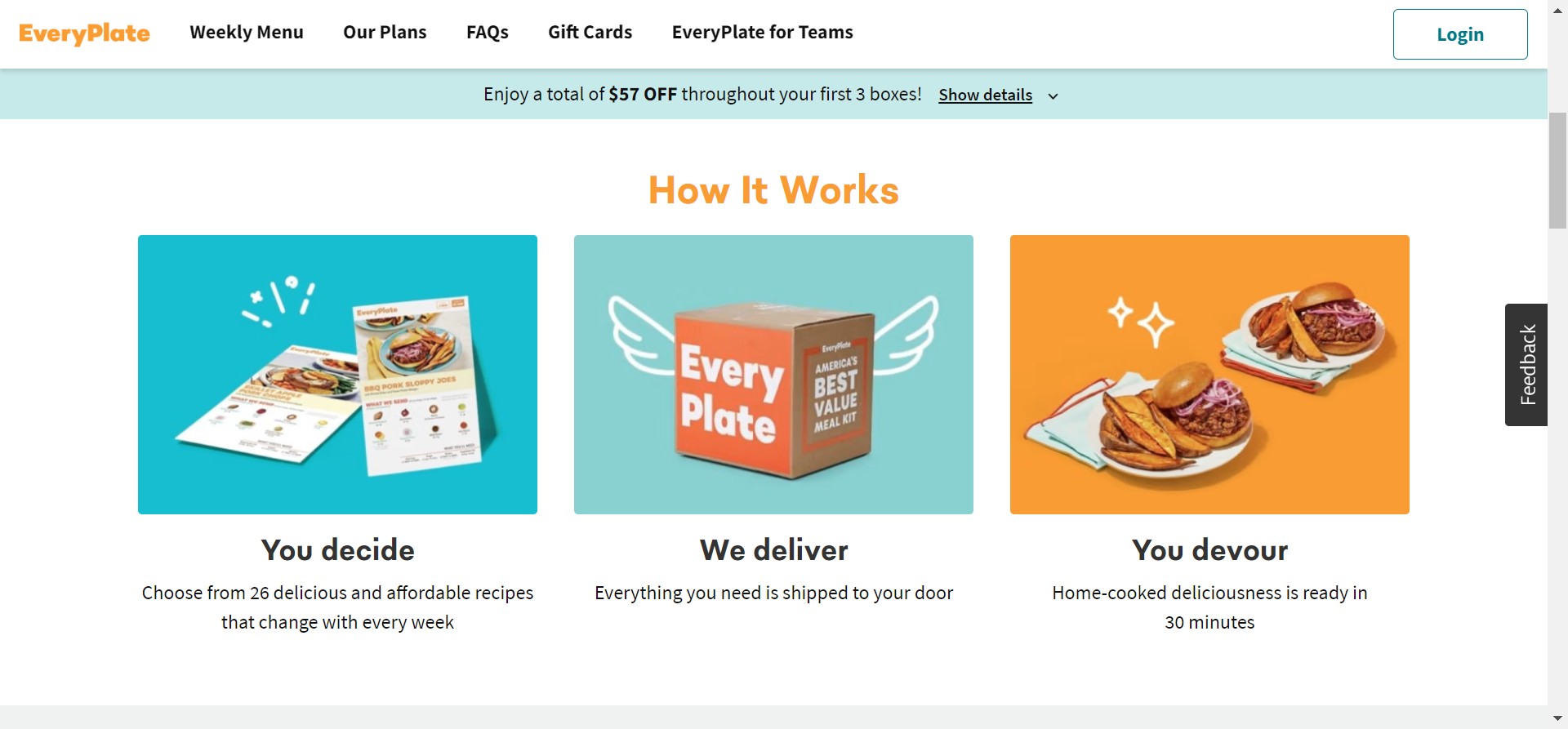1568x729 pixels.
Task: Click the vertical scrollbar thumb
Action: tap(1557, 171)
